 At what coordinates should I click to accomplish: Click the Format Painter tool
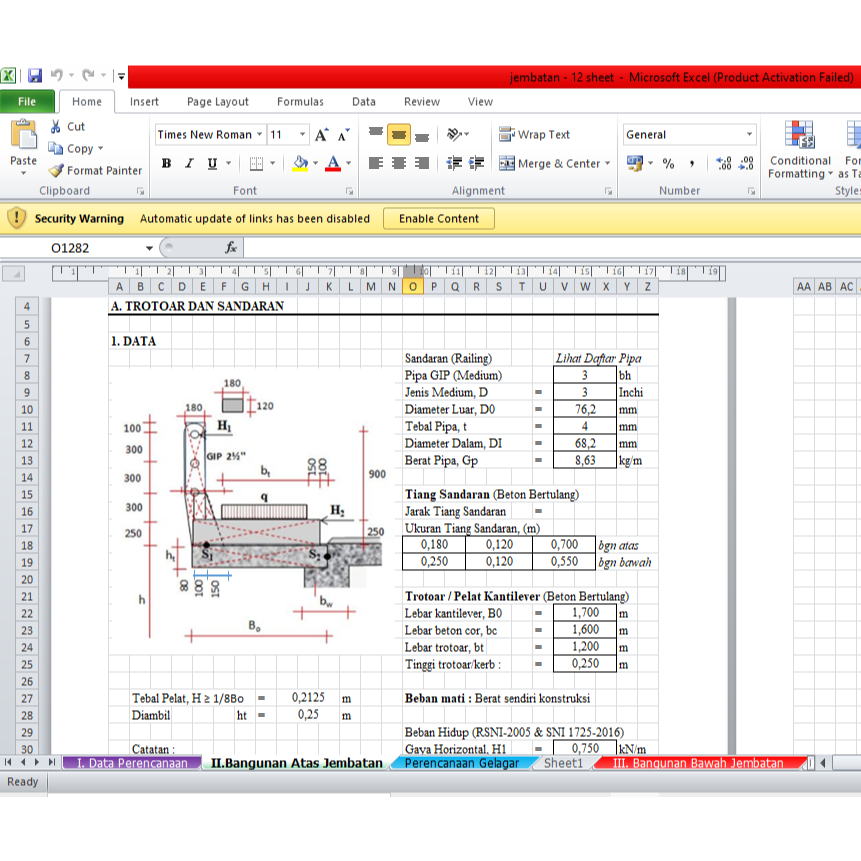pos(96,171)
